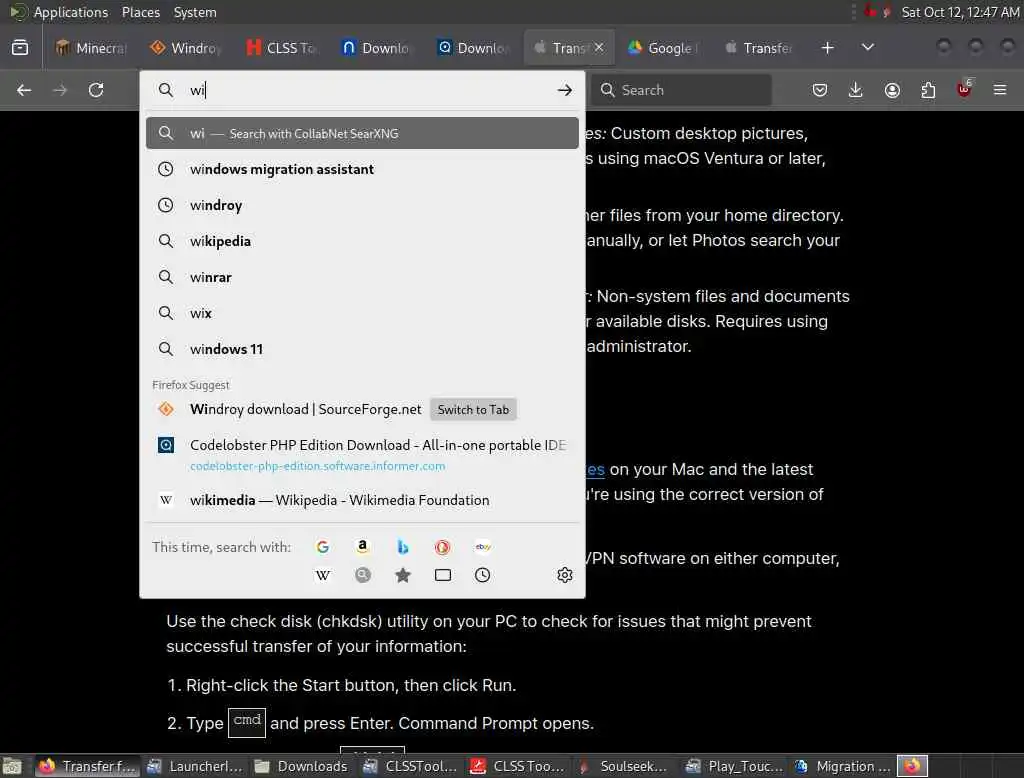This screenshot has width=1024, height=778.
Task: Open the Places menu
Action: (140, 12)
